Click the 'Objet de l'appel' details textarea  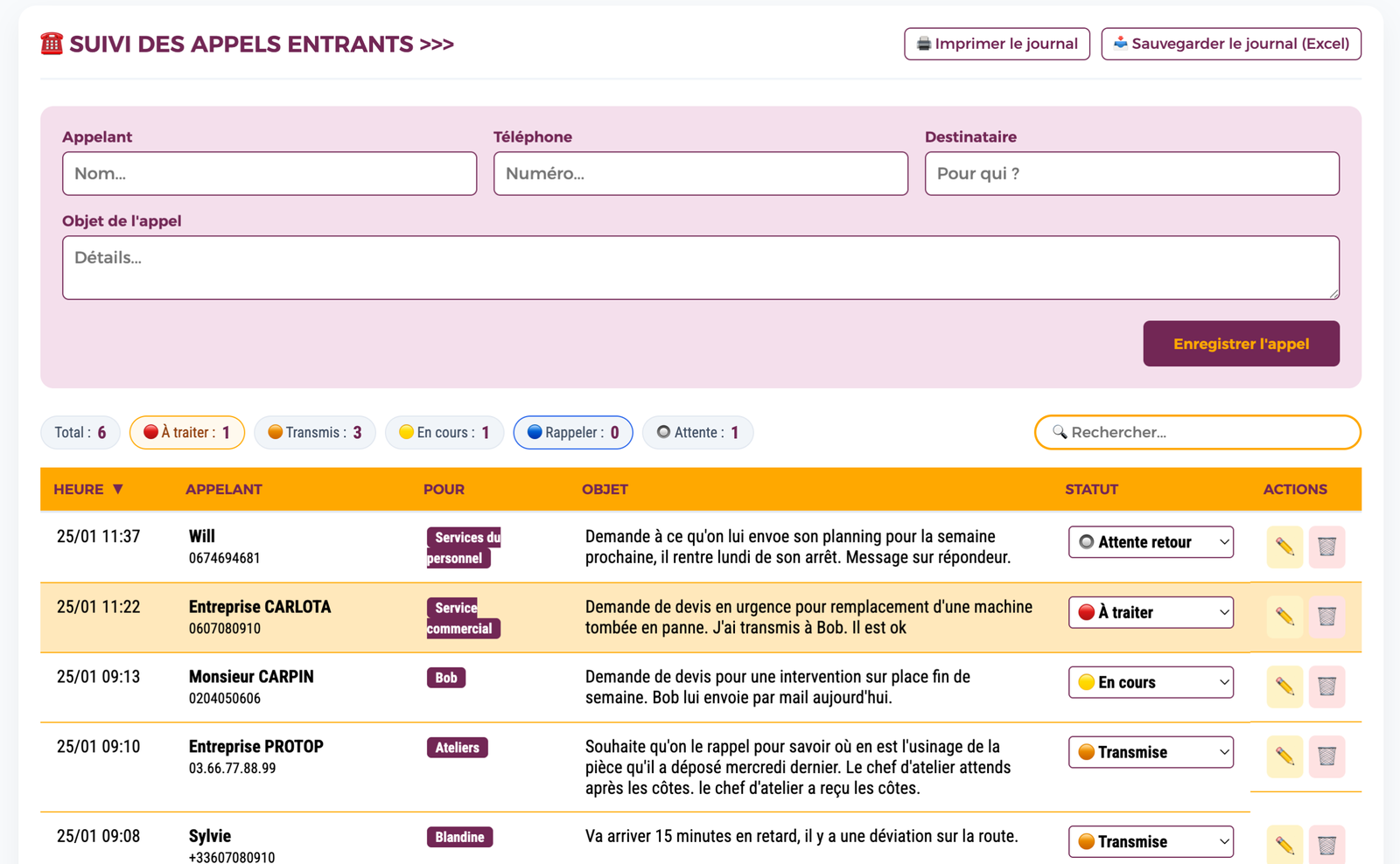click(x=700, y=268)
